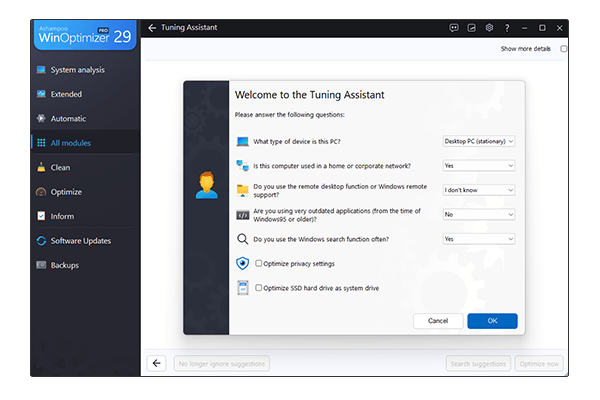Select System analysis in the sidebar
The height and width of the screenshot is (400, 600).
77,70
